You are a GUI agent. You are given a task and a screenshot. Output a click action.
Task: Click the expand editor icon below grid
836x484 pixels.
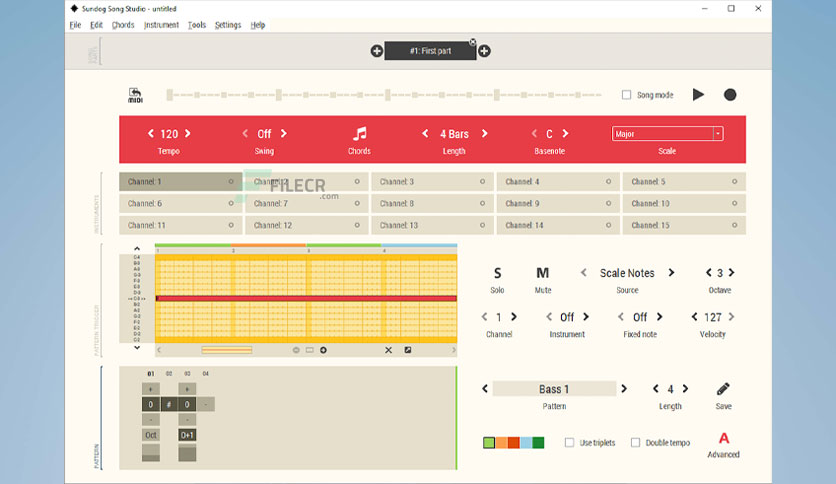click(x=408, y=350)
